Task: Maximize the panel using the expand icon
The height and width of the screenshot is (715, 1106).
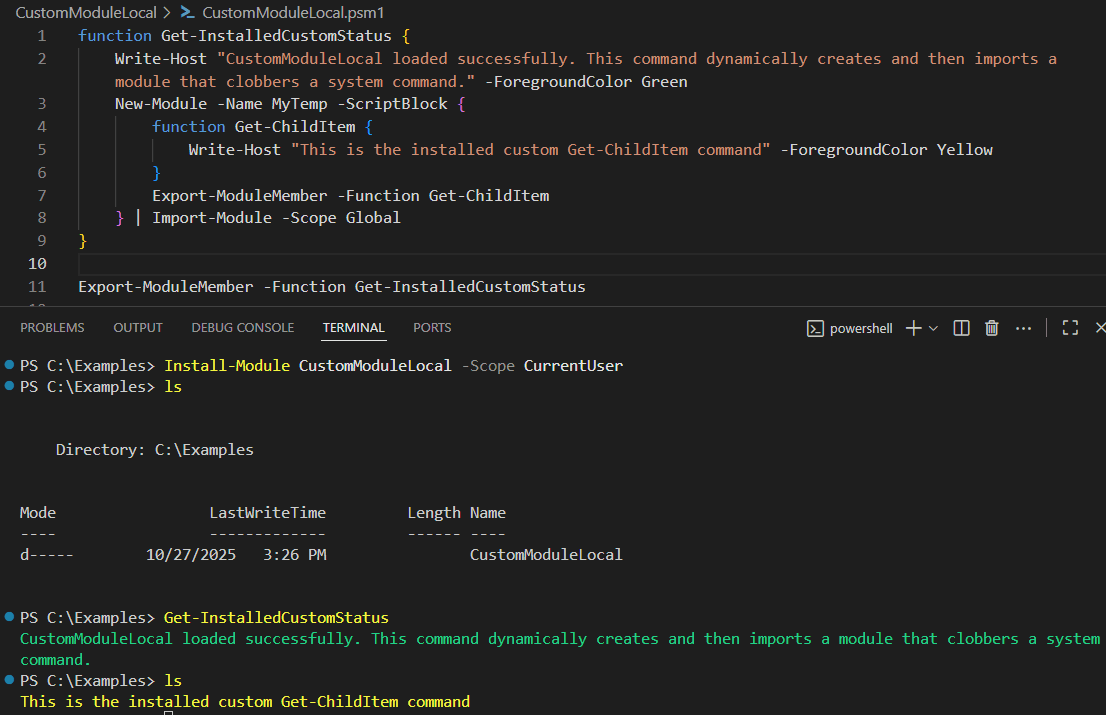Action: click(1070, 327)
